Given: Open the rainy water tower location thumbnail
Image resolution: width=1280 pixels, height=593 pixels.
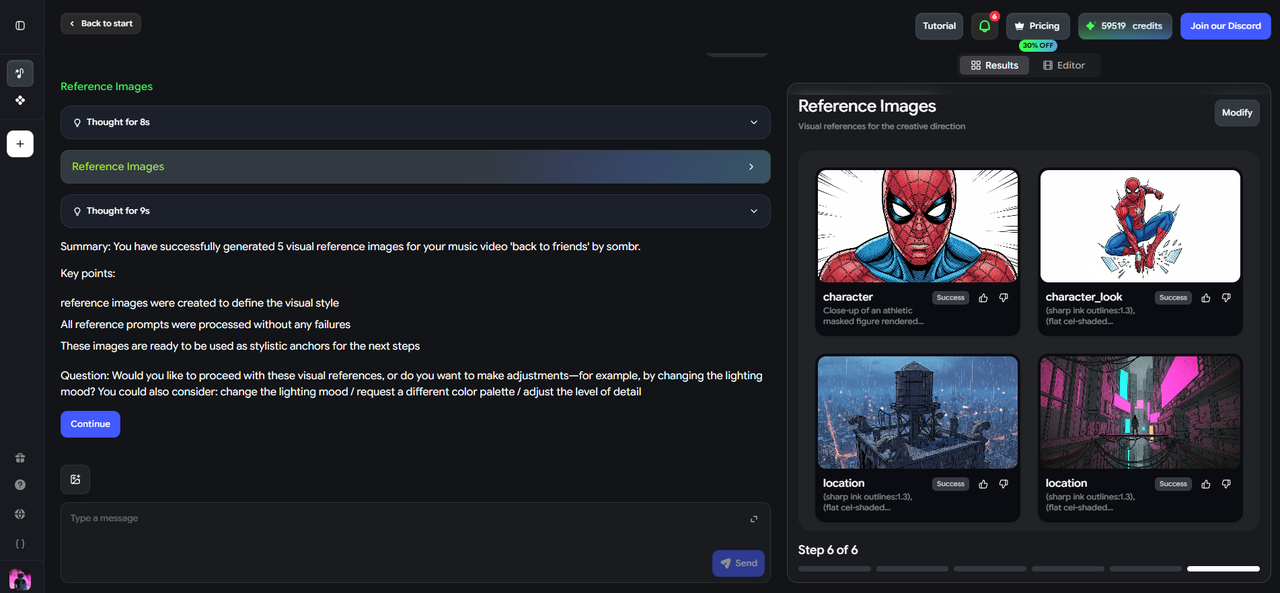Looking at the screenshot, I should tap(918, 412).
